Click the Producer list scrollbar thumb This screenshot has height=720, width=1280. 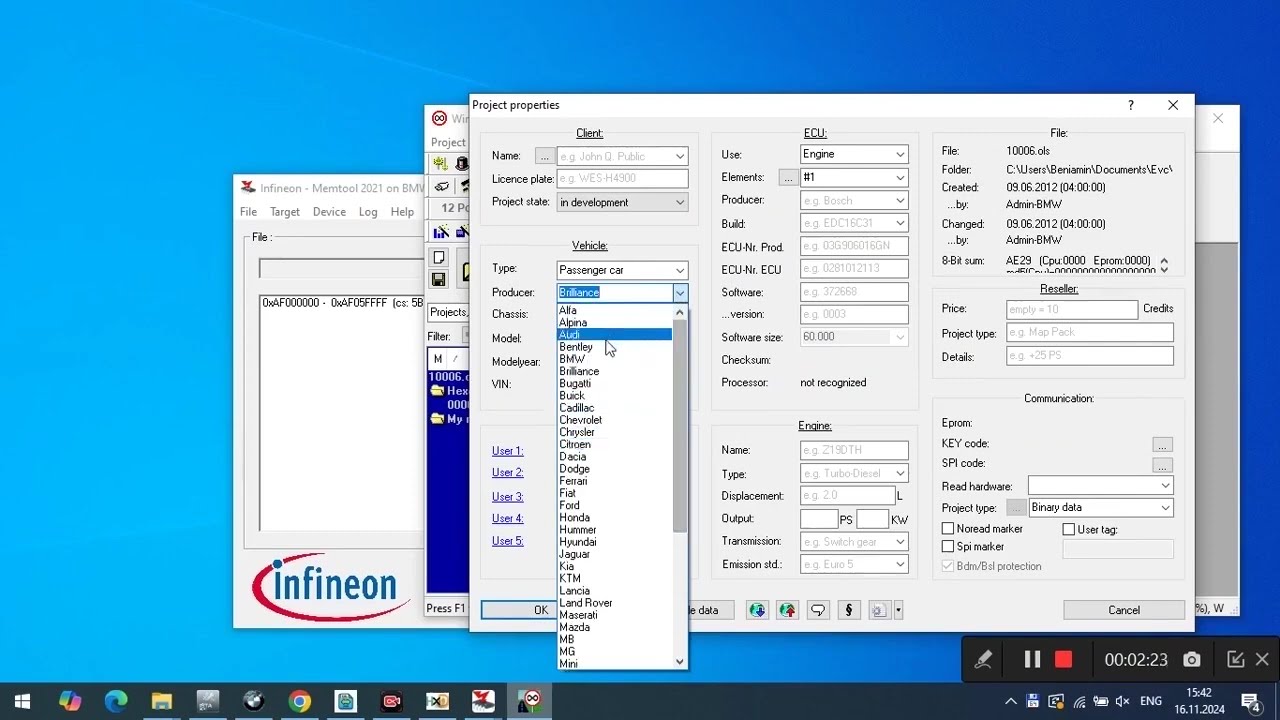pos(680,426)
